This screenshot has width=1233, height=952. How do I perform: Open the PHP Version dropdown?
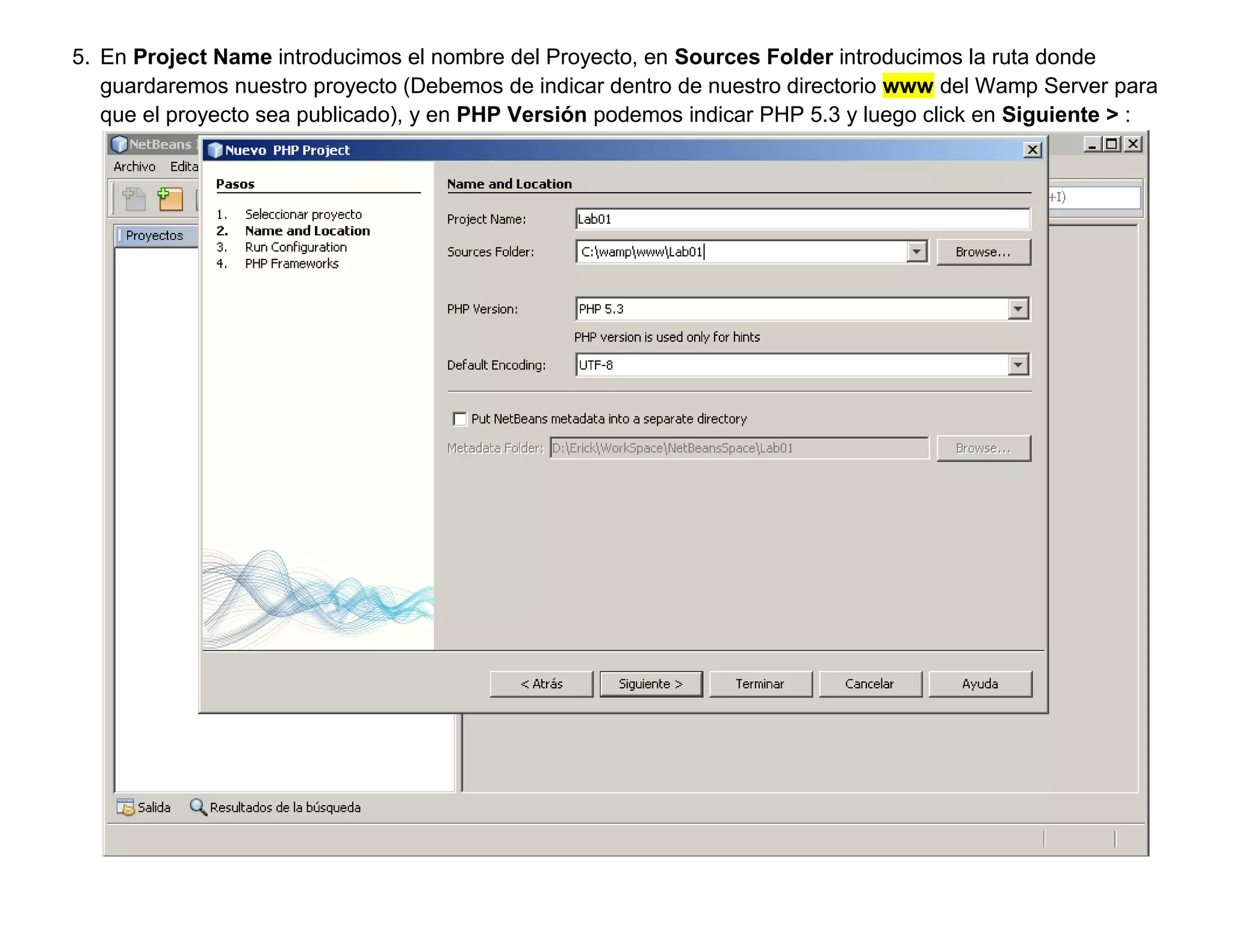pyautogui.click(x=1017, y=309)
